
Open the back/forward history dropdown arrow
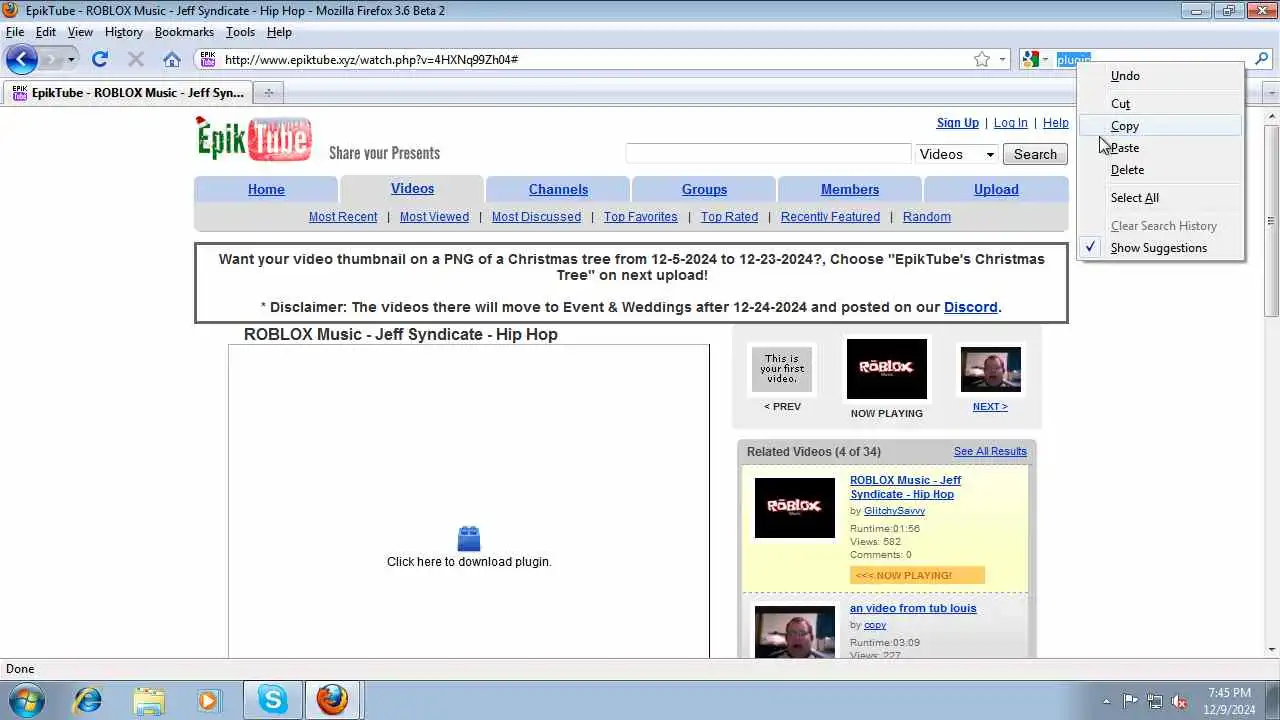tap(70, 60)
